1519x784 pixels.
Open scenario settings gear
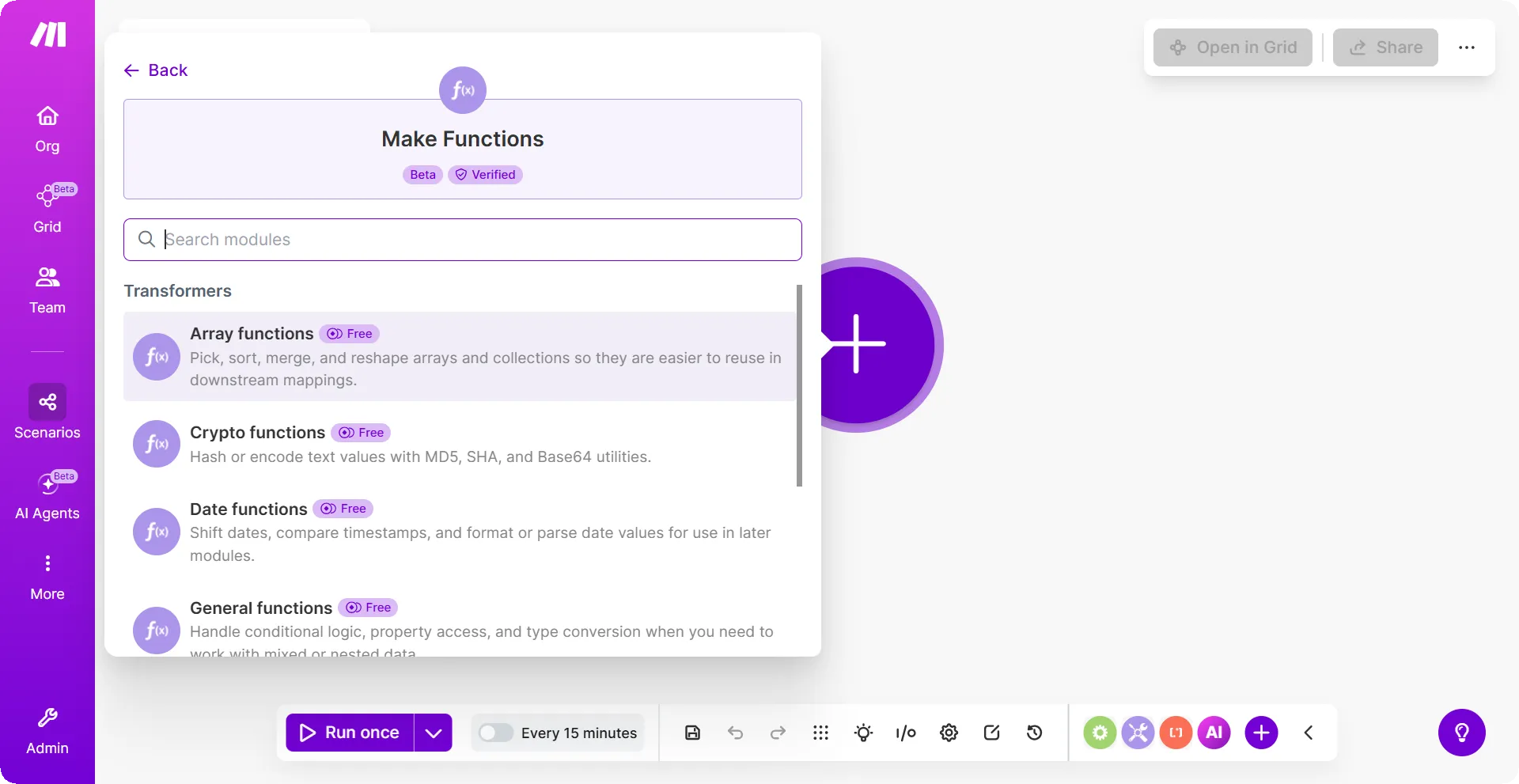tap(949, 733)
